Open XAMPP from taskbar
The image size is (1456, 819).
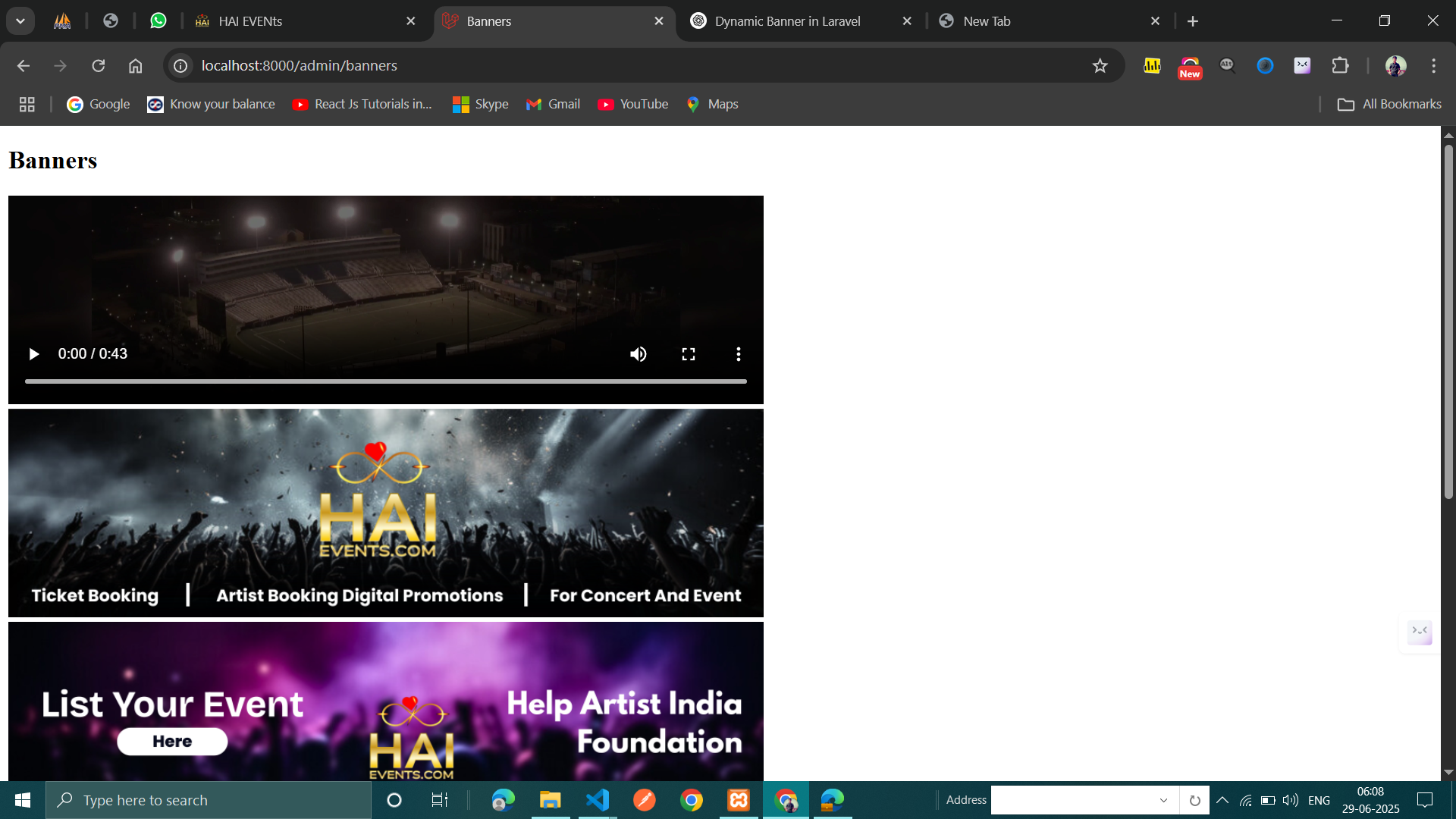point(739,800)
